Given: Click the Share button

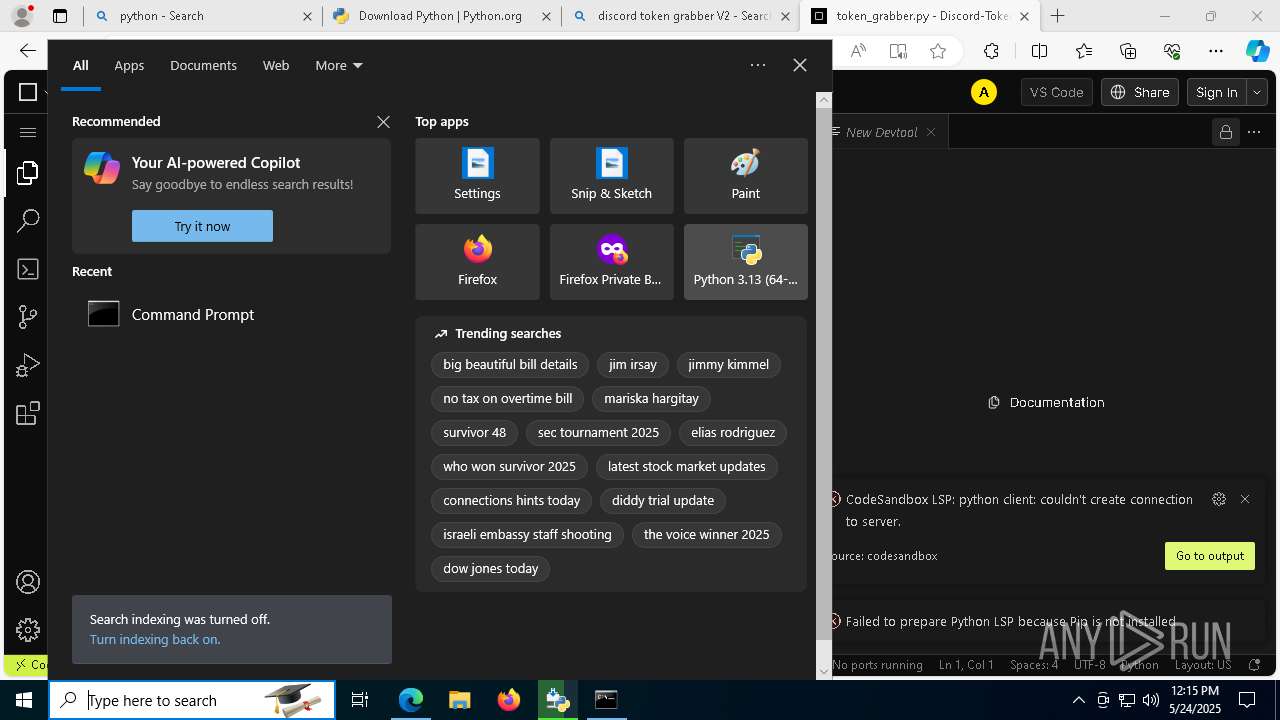Looking at the screenshot, I should [x=1140, y=92].
